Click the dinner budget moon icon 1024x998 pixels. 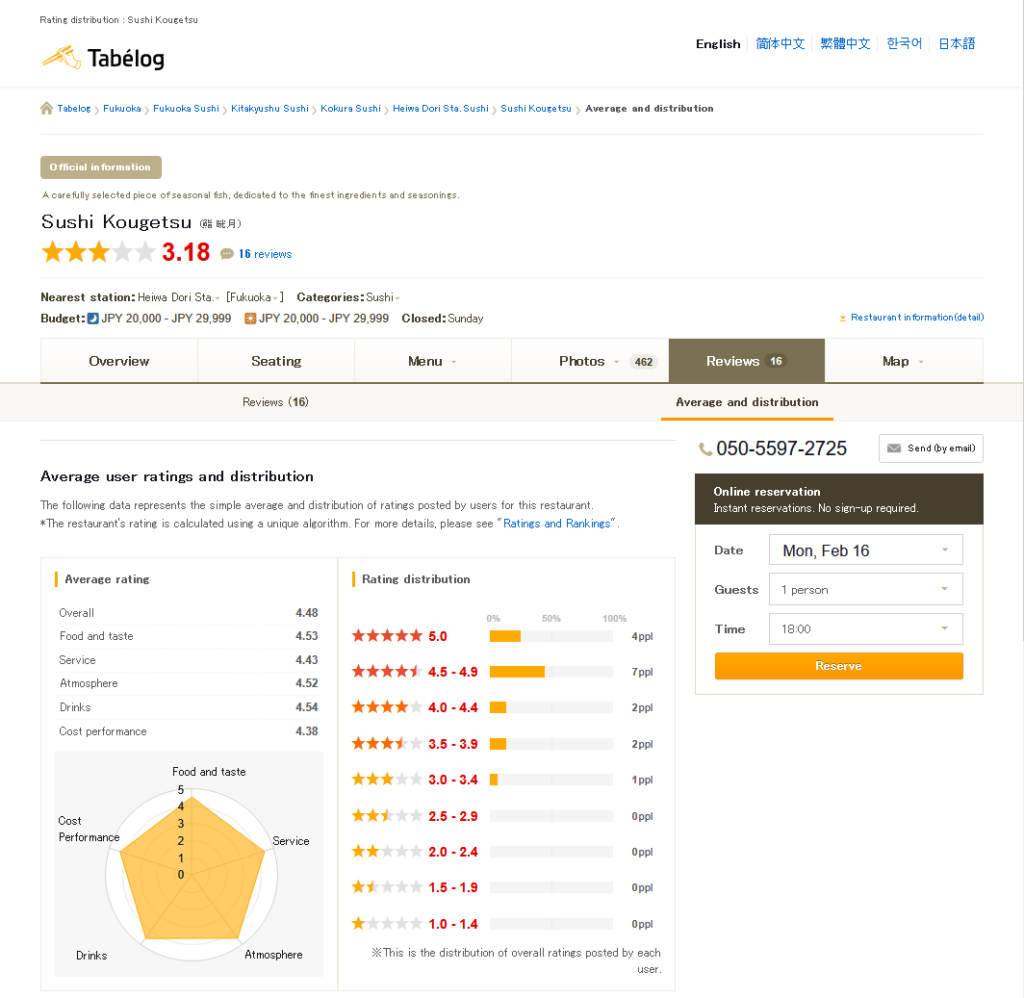[x=93, y=318]
